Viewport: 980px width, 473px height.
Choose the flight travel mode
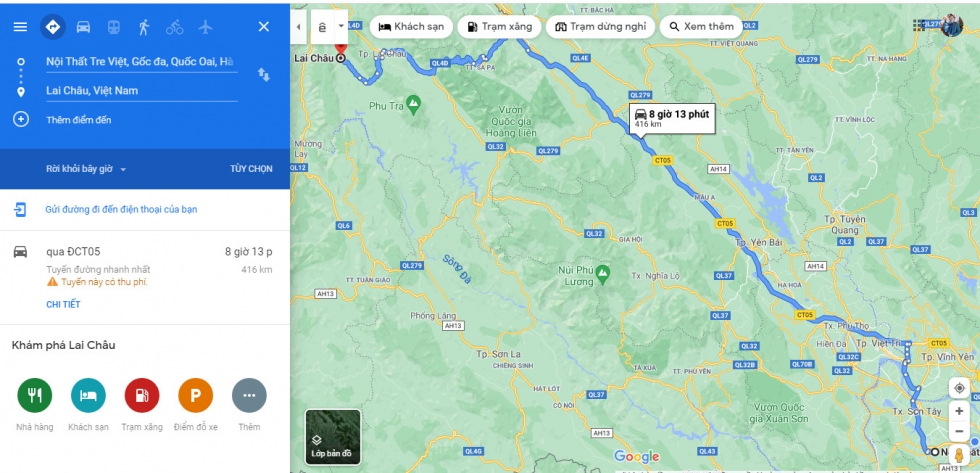coord(206,27)
